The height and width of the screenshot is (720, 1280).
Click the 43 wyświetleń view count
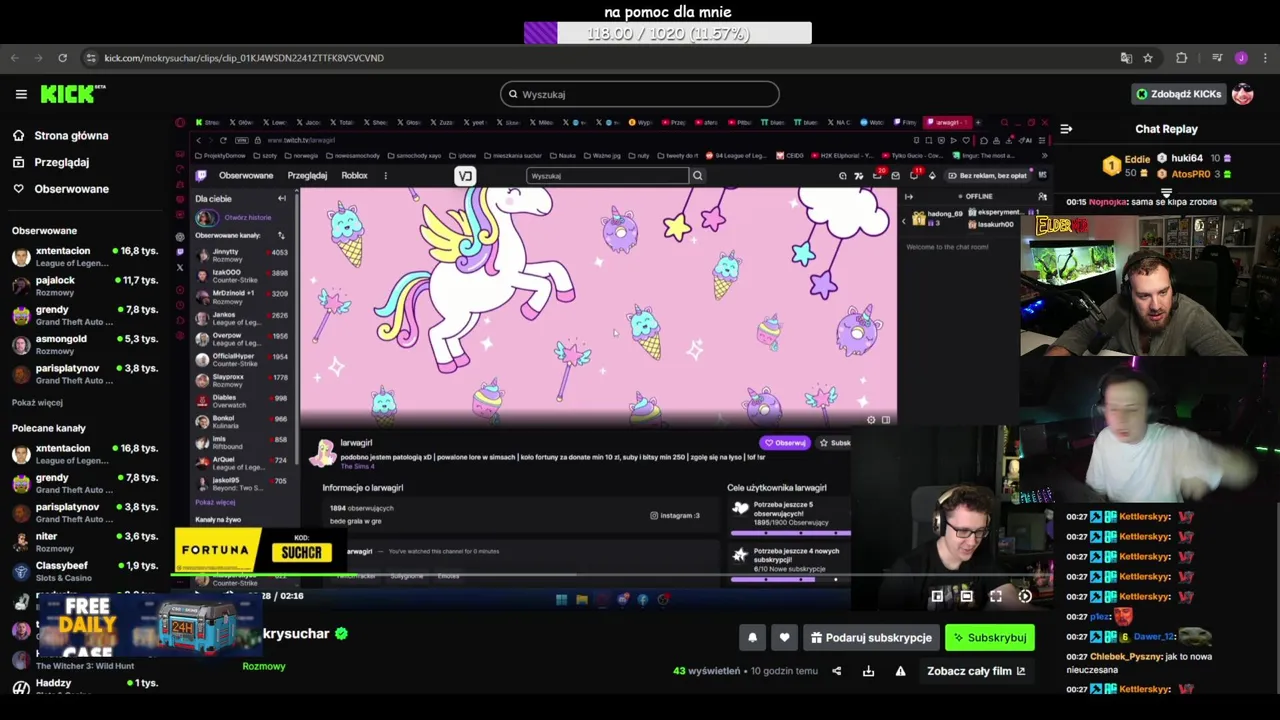pyautogui.click(x=706, y=671)
